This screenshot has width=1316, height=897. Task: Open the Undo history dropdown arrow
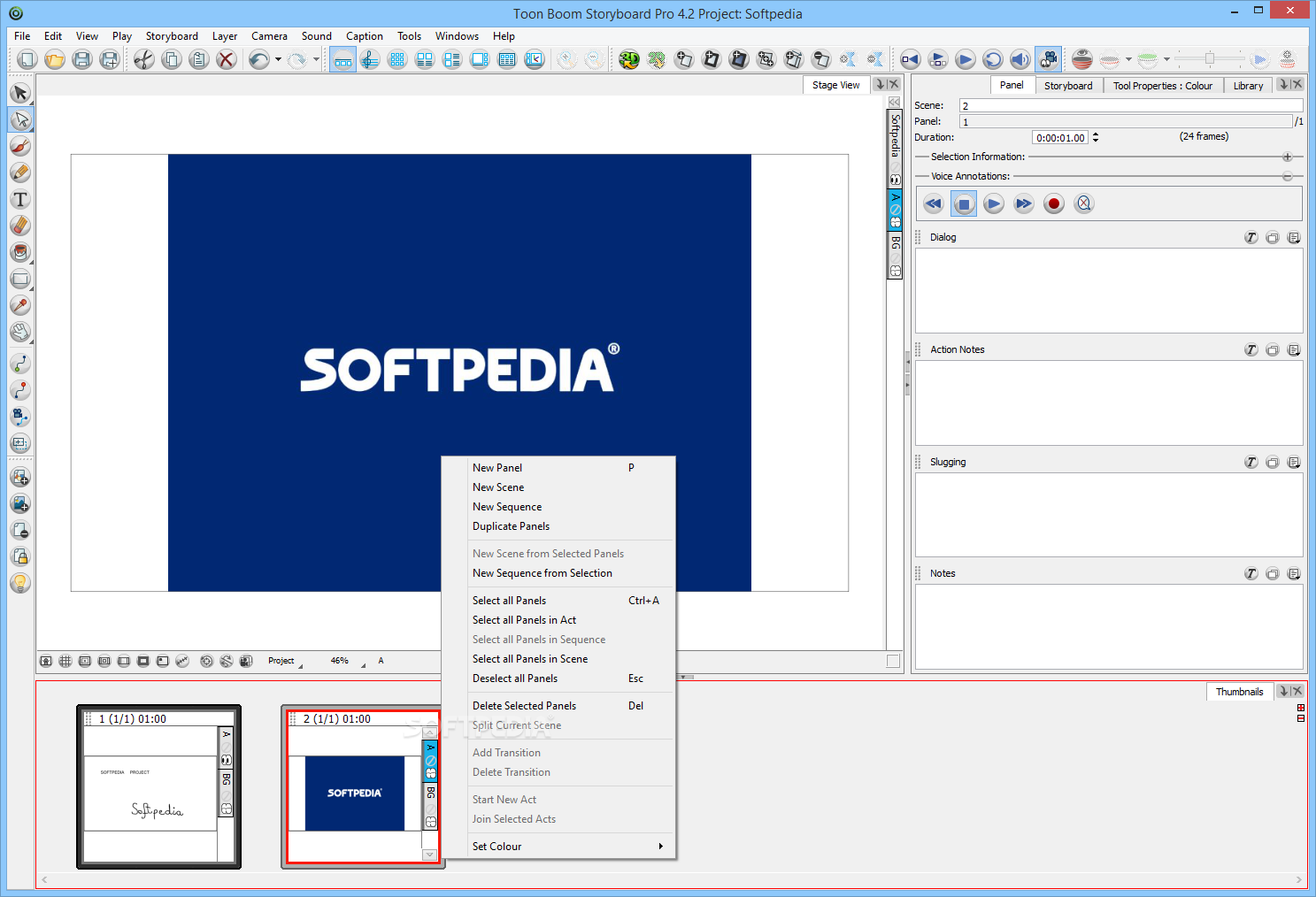coord(278,59)
